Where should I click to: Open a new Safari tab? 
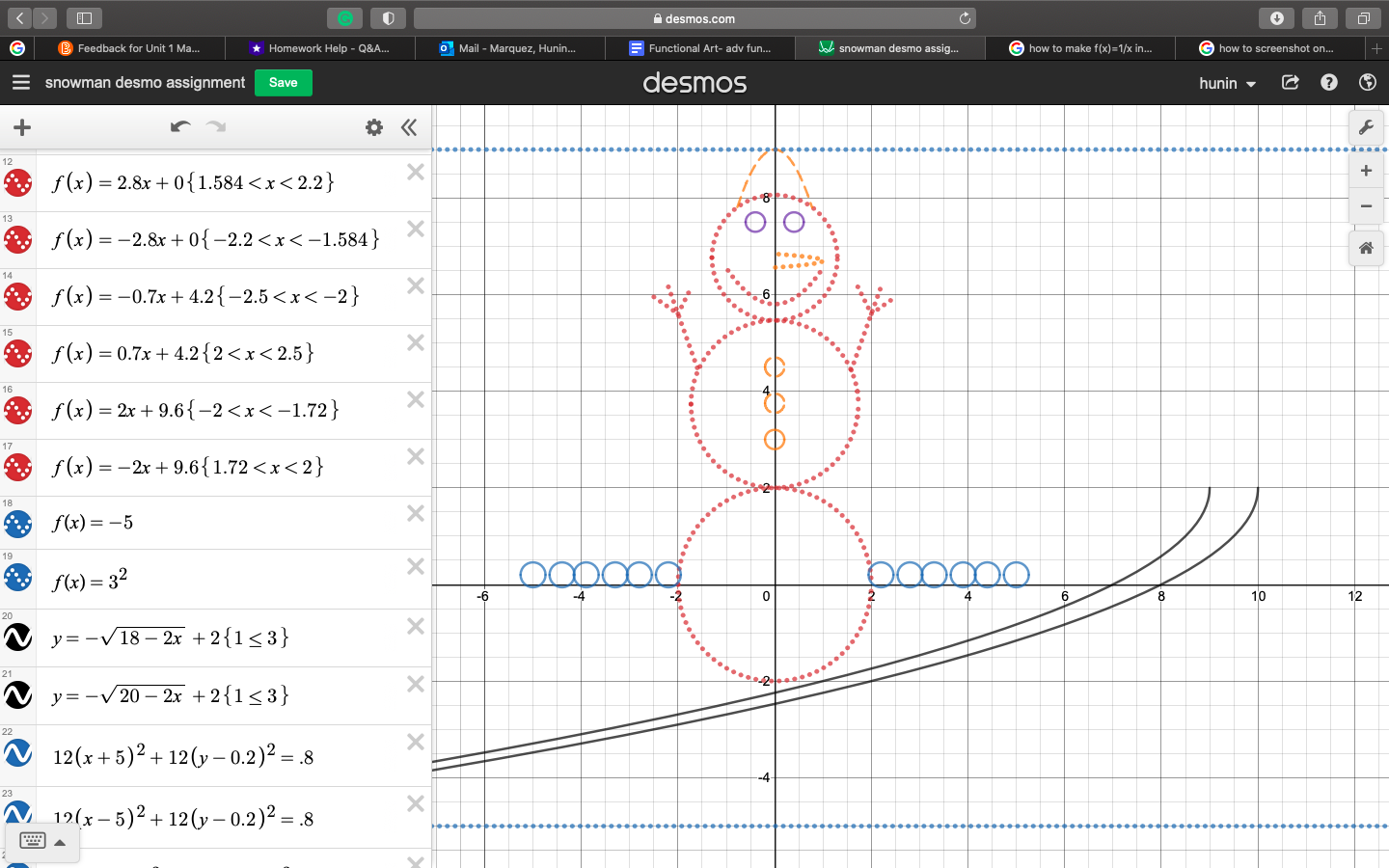coord(1376,48)
